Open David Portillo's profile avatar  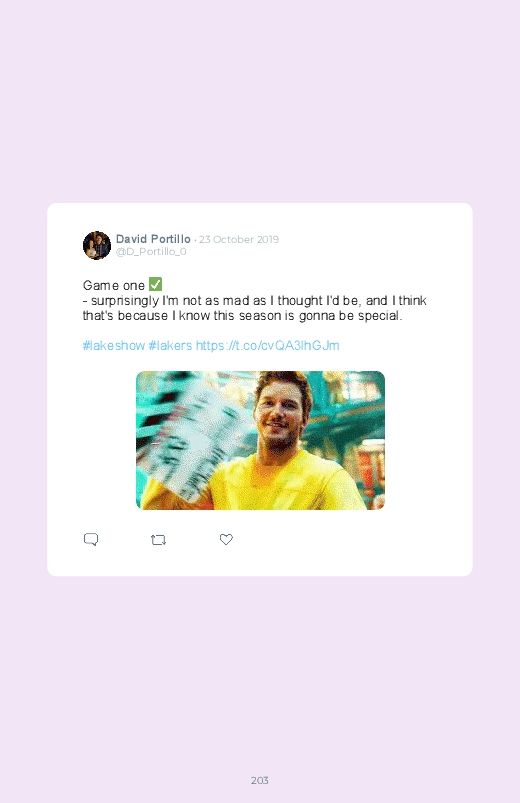coord(97,245)
